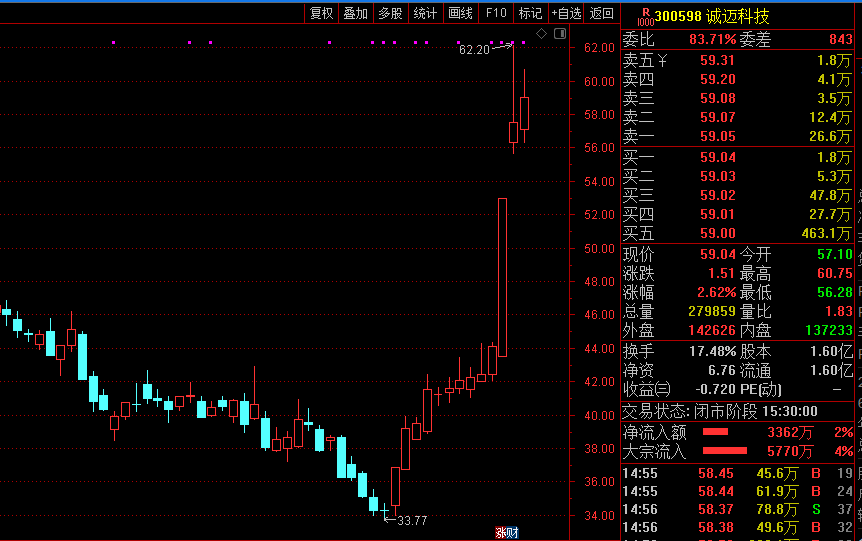This screenshot has height=541, width=862.
Task: Click the 诚迈科技 stock name title
Action: coord(738,16)
